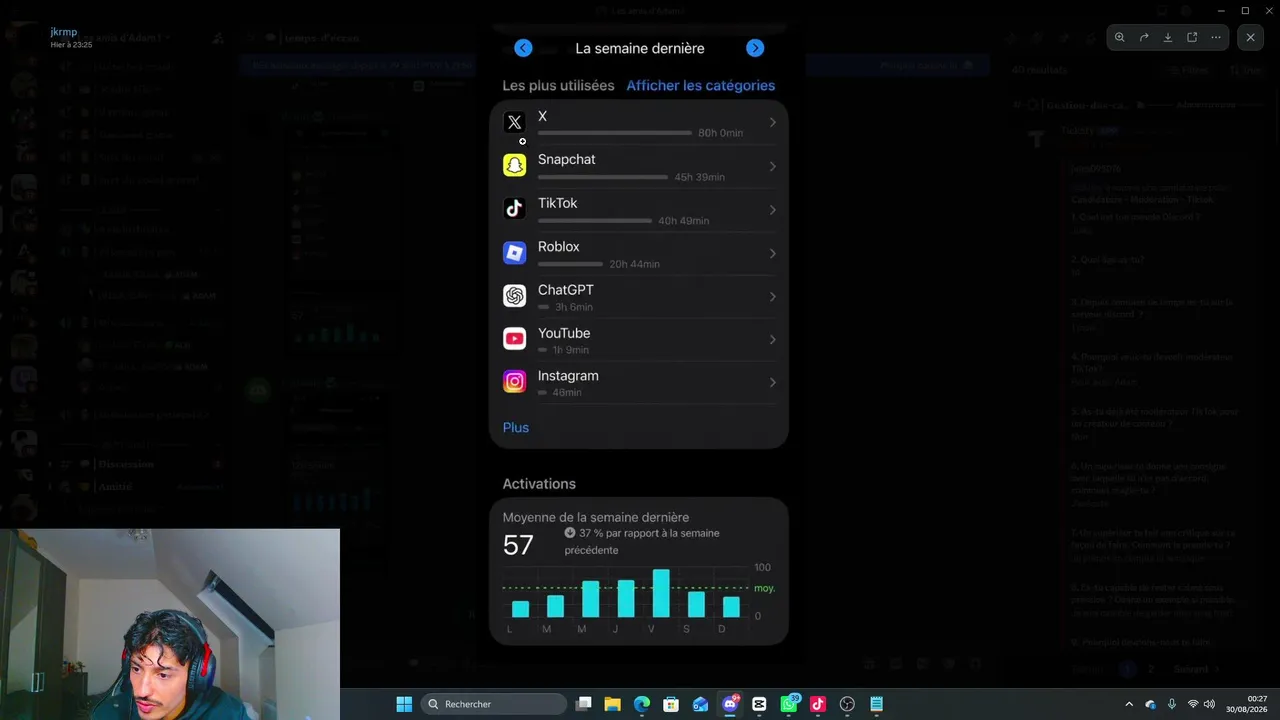Click the Rechercher taskbar search box
The height and width of the screenshot is (720, 1280).
pyautogui.click(x=493, y=704)
